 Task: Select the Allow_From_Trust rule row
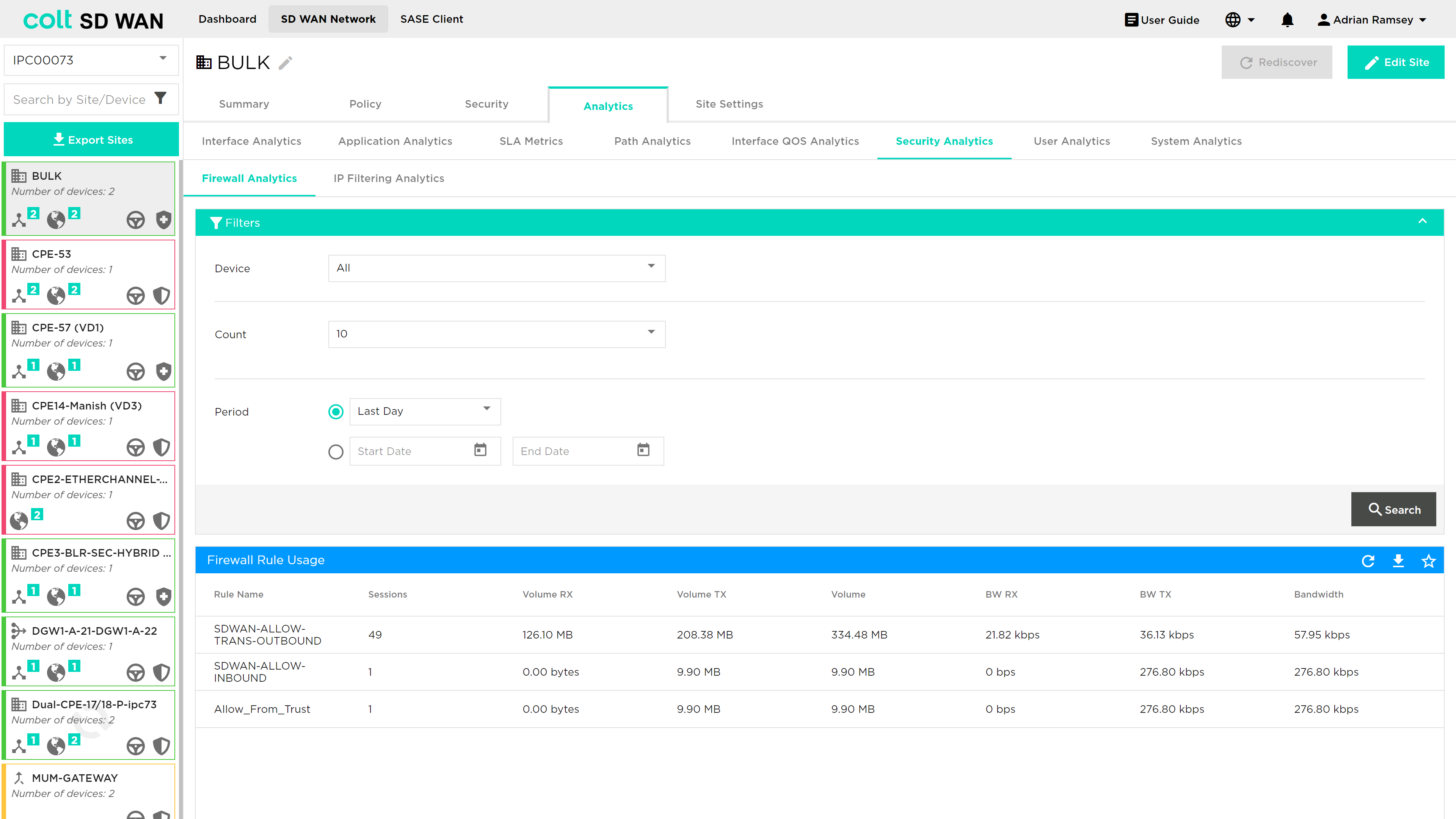point(819,709)
